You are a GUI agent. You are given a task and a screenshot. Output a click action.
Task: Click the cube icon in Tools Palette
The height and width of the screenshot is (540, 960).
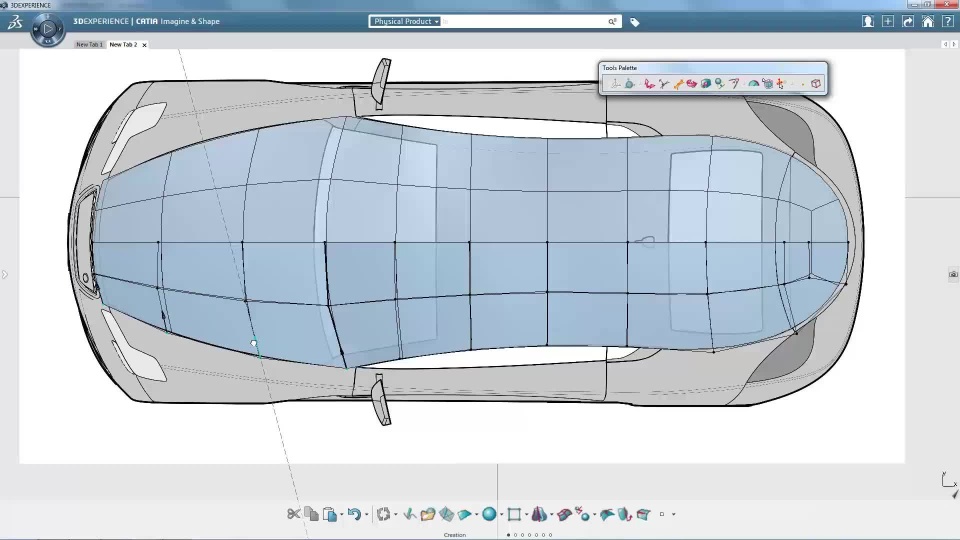click(816, 84)
